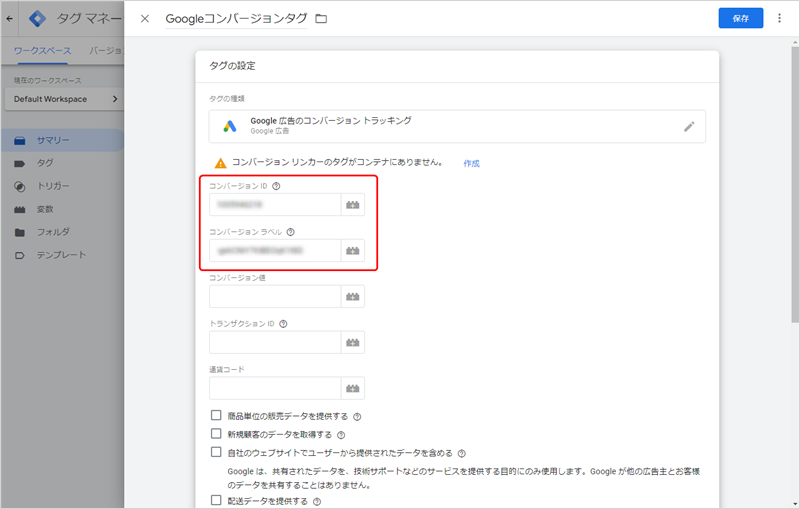Open help for トランザクション ID

coord(283,324)
